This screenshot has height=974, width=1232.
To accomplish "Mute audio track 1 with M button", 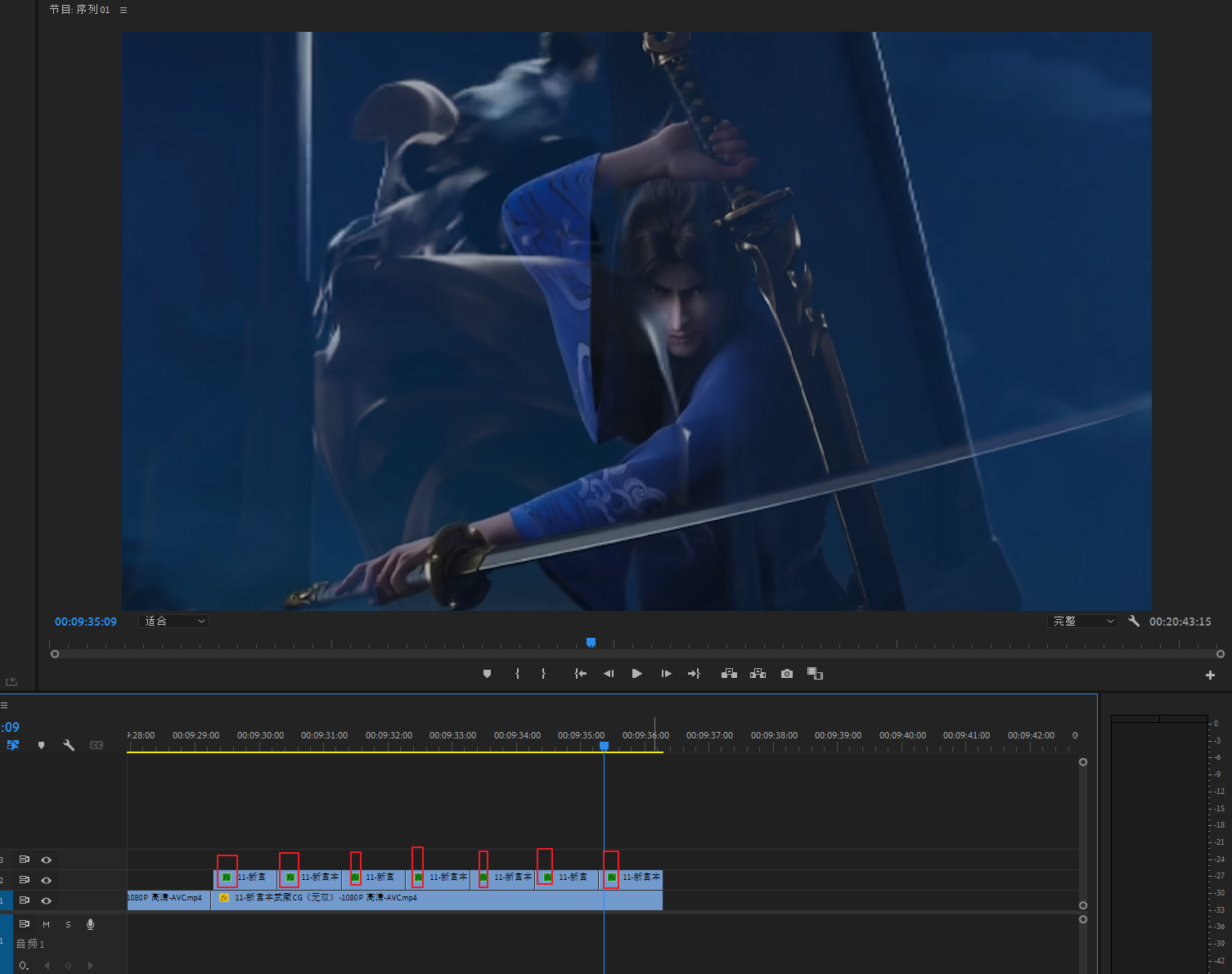I will tap(47, 924).
